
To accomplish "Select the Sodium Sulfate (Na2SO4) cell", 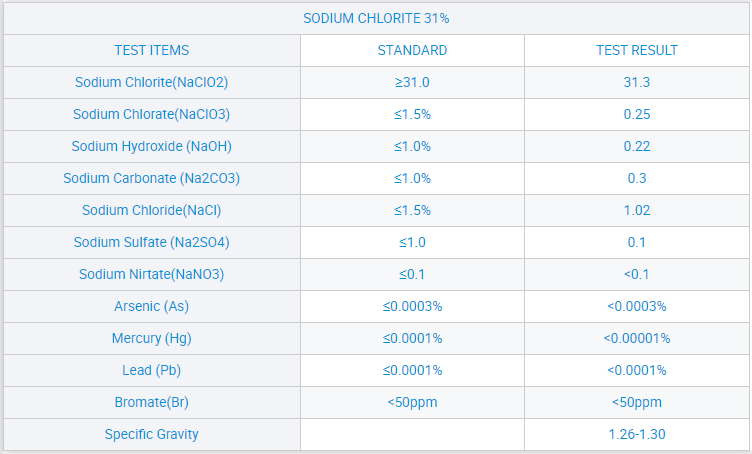I will tap(152, 242).
